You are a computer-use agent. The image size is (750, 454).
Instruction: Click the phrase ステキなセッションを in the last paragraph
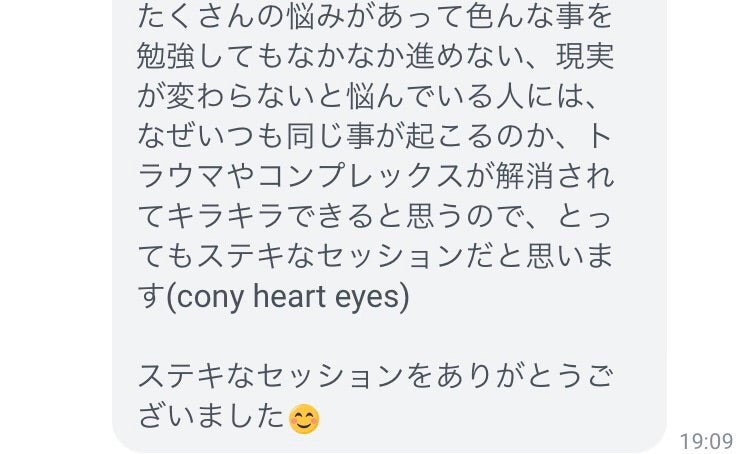click(285, 377)
